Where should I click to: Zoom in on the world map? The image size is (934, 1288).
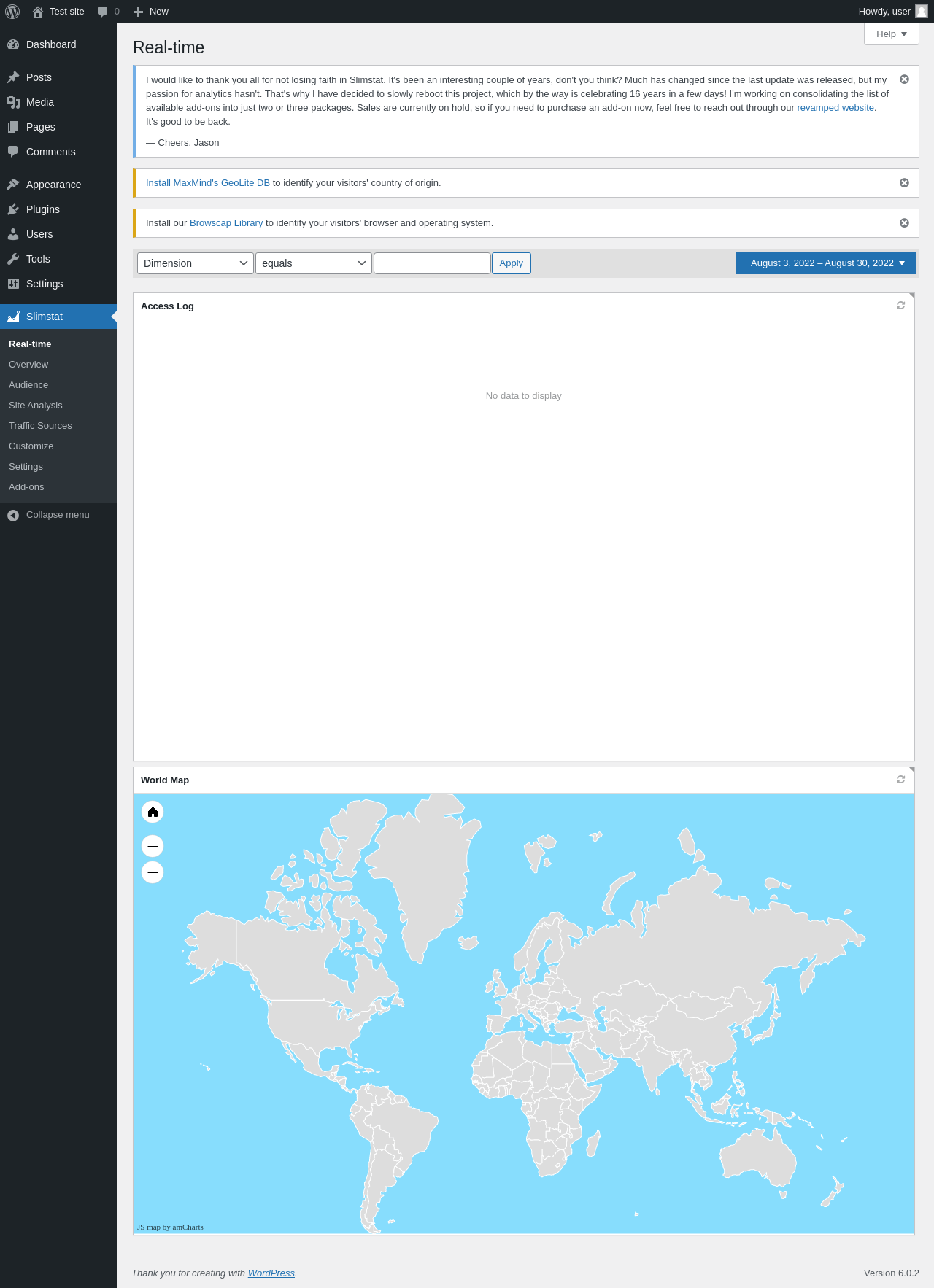pos(153,846)
